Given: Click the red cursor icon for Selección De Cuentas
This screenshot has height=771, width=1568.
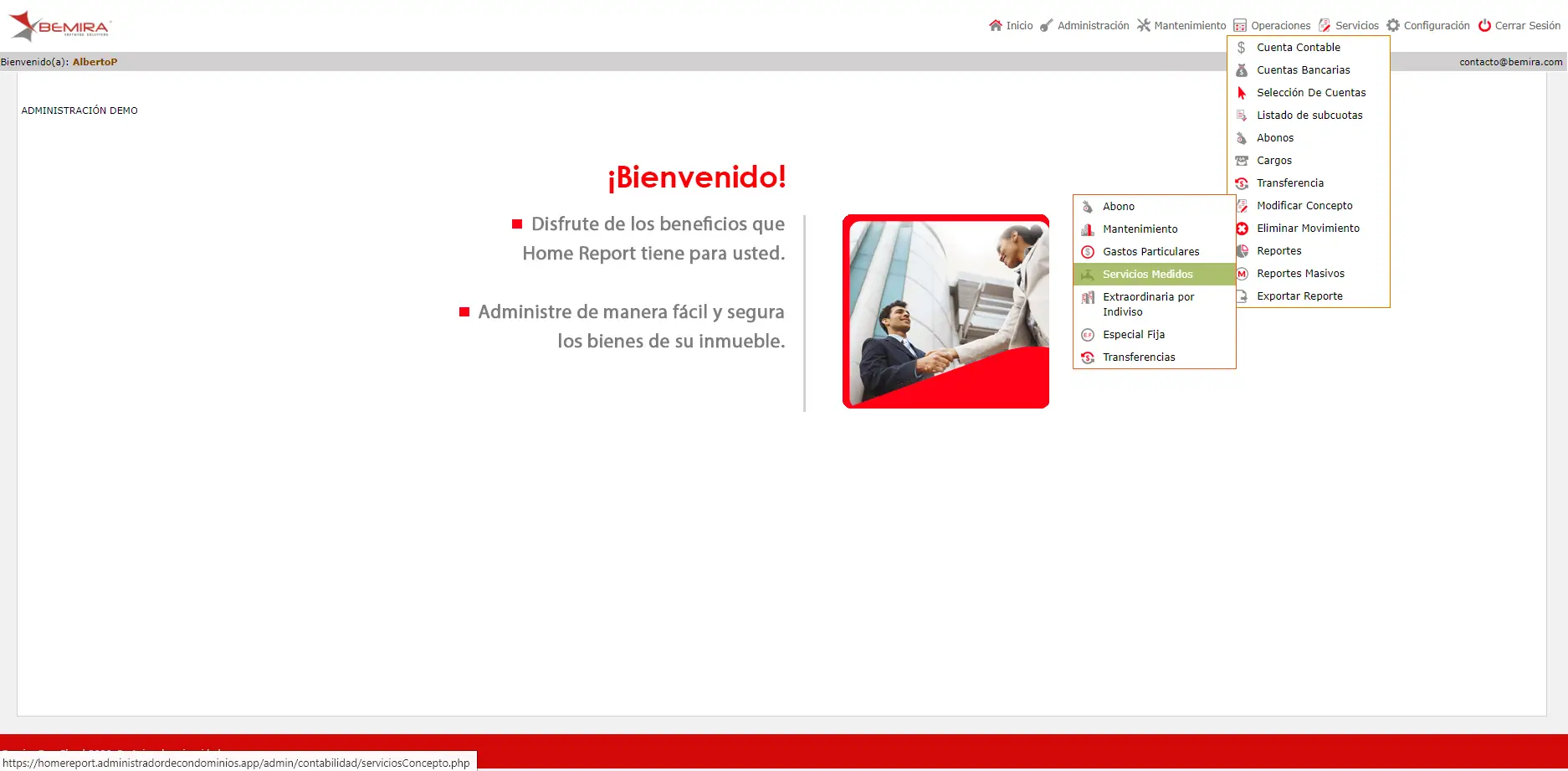Looking at the screenshot, I should [x=1242, y=93].
